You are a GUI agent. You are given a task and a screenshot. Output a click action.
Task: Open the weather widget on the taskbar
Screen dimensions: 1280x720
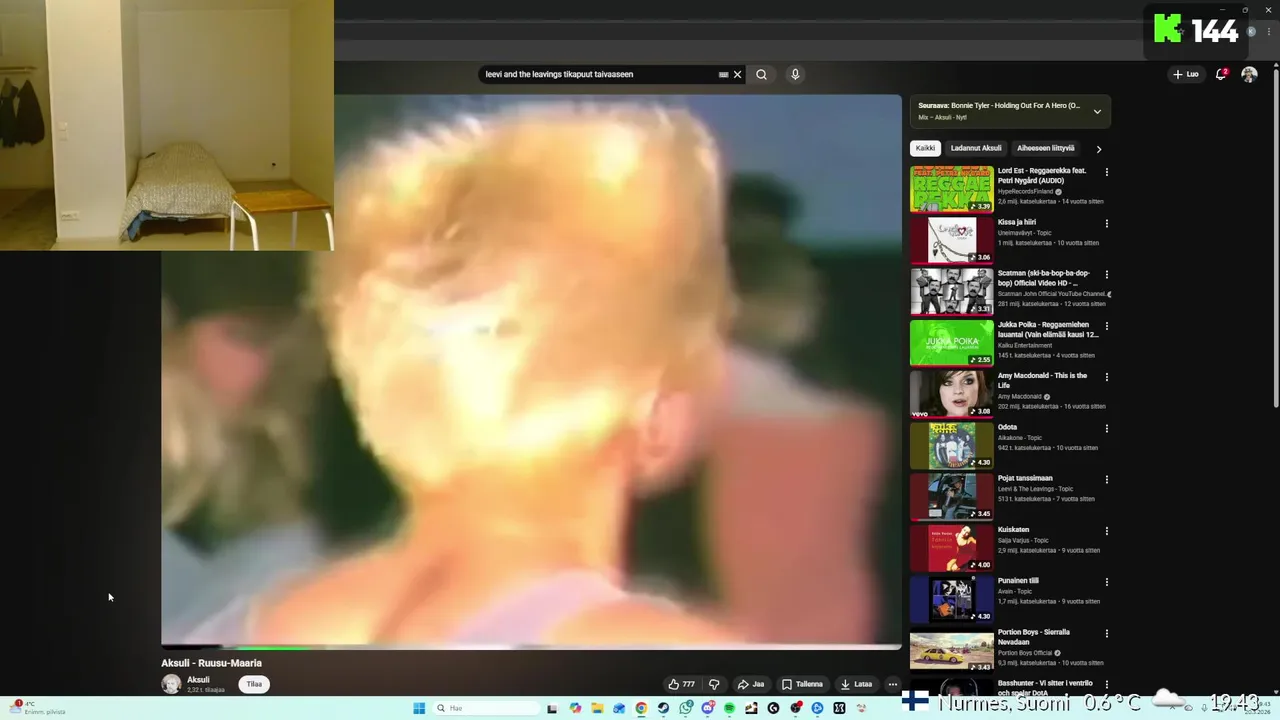coord(36,707)
